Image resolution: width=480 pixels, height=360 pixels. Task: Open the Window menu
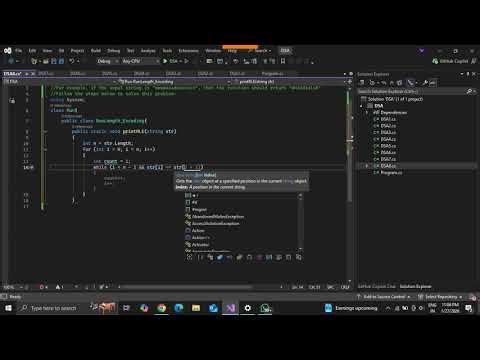click(213, 51)
